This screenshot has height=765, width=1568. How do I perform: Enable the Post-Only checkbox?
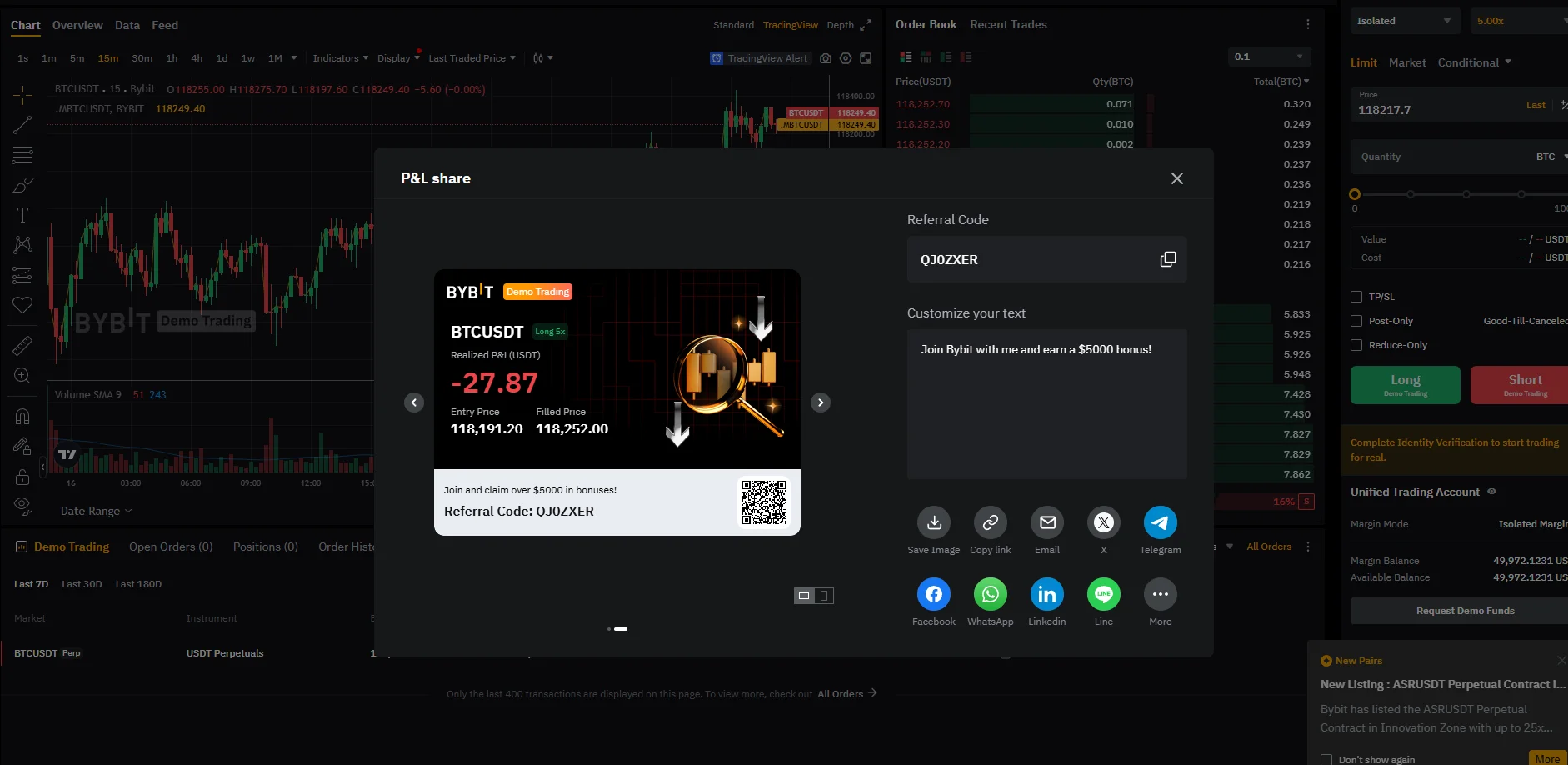tap(1356, 321)
